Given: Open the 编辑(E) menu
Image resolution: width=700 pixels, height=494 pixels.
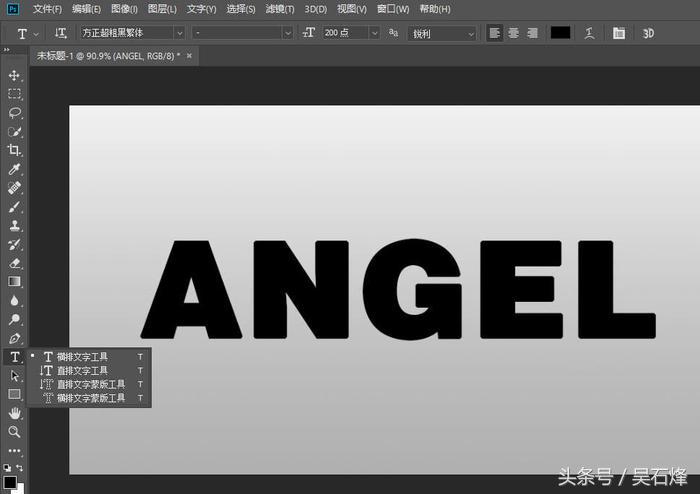Looking at the screenshot, I should (x=86, y=8).
